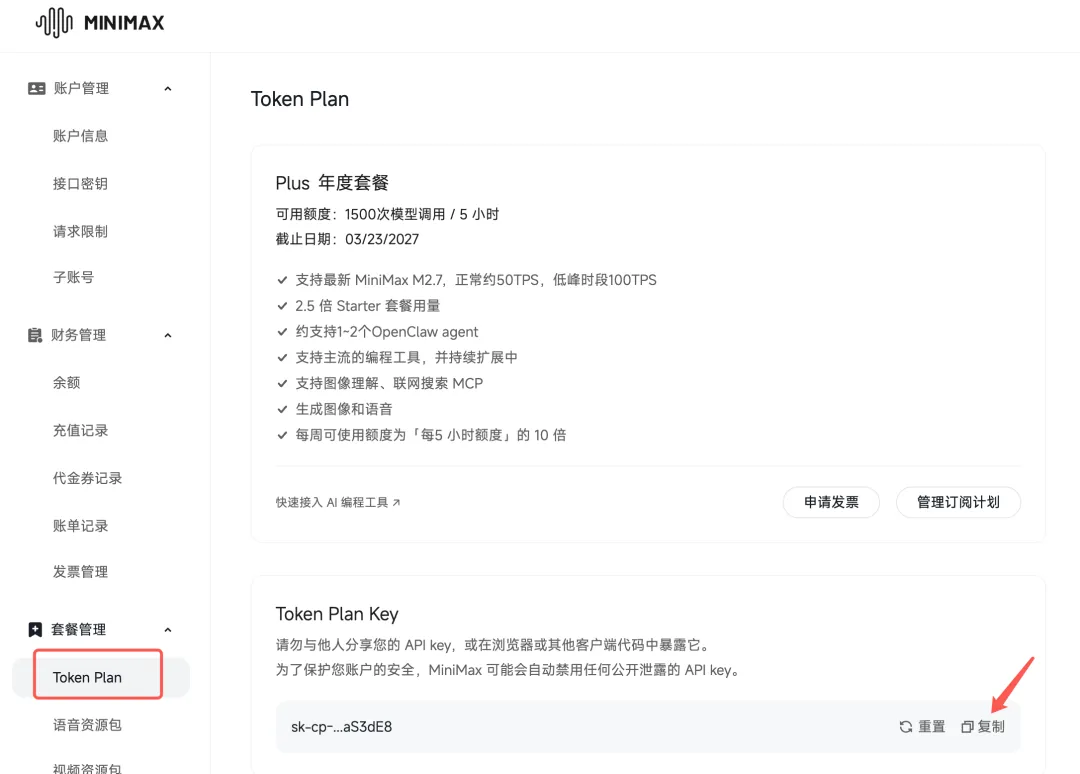Screen dimensions: 1080x774
Task: Go to 请求限制 page
Action: 81,231
